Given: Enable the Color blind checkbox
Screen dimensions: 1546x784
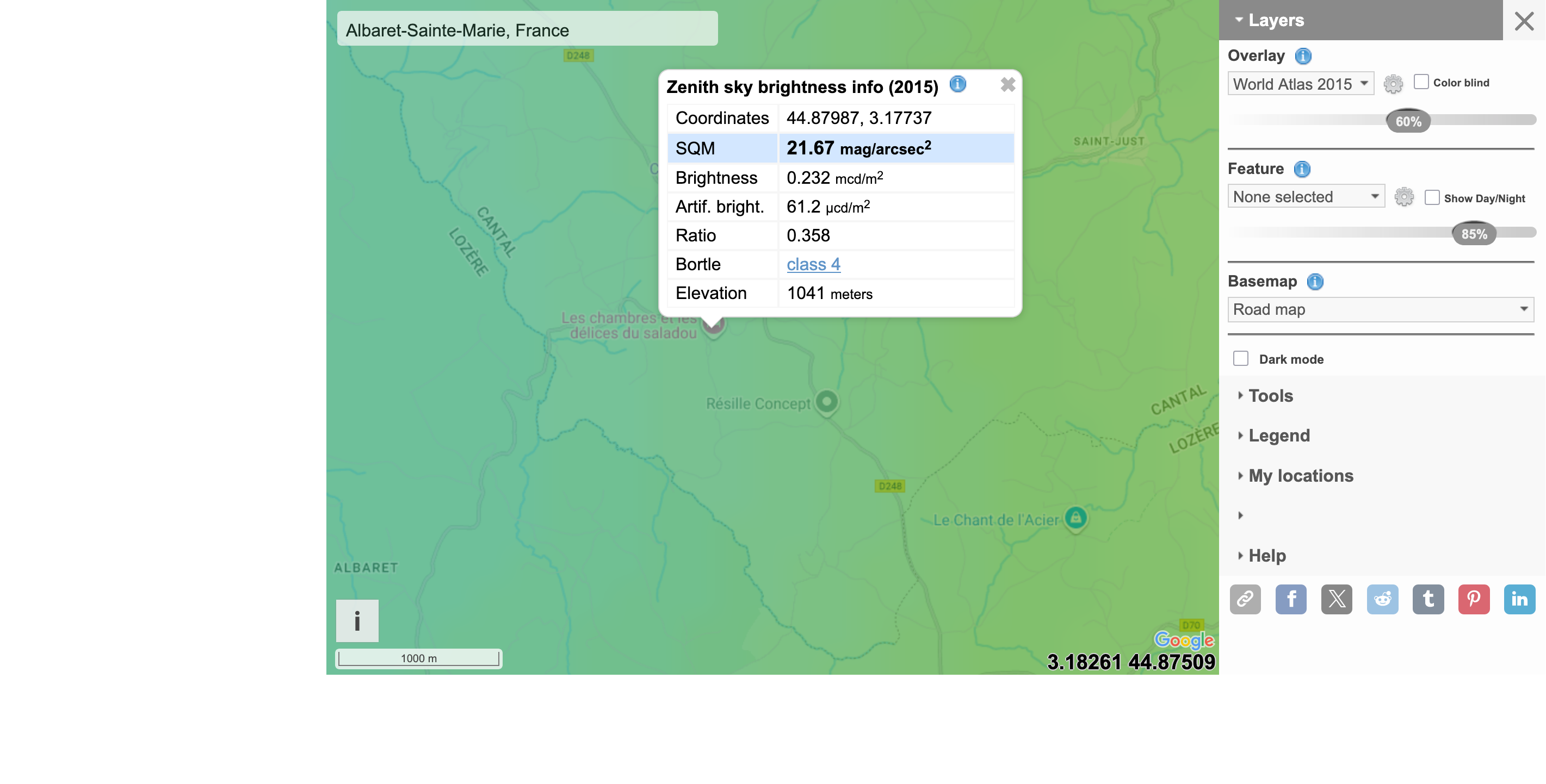Looking at the screenshot, I should point(1420,82).
